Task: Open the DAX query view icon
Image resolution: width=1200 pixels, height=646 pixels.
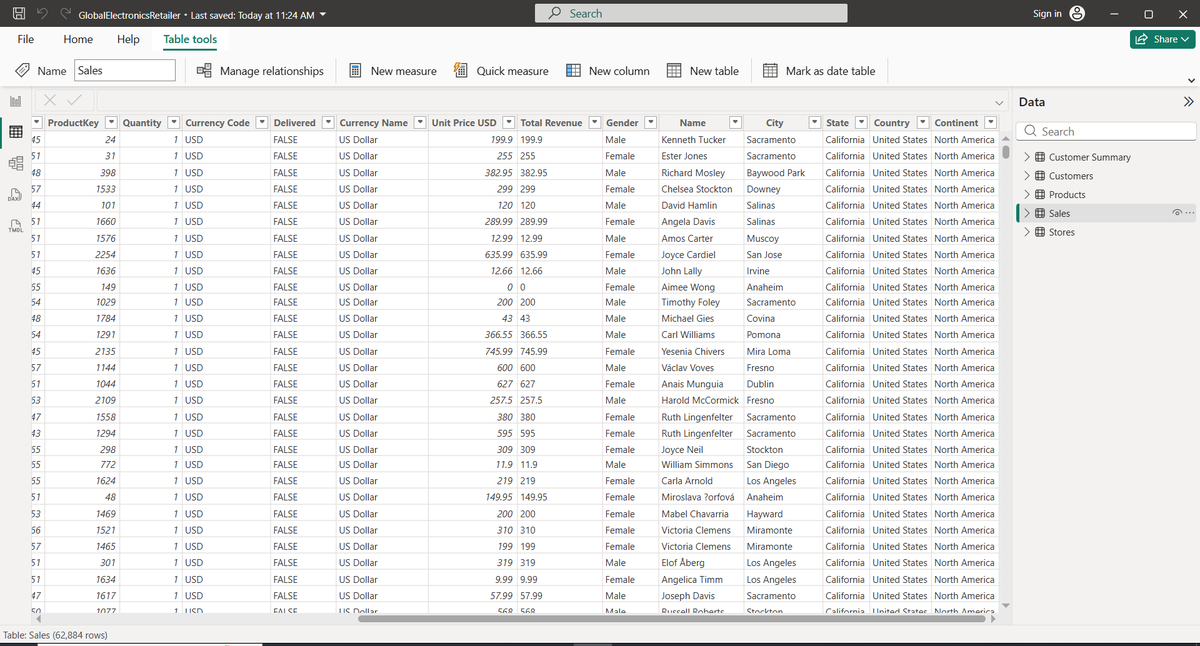Action: 16,194
